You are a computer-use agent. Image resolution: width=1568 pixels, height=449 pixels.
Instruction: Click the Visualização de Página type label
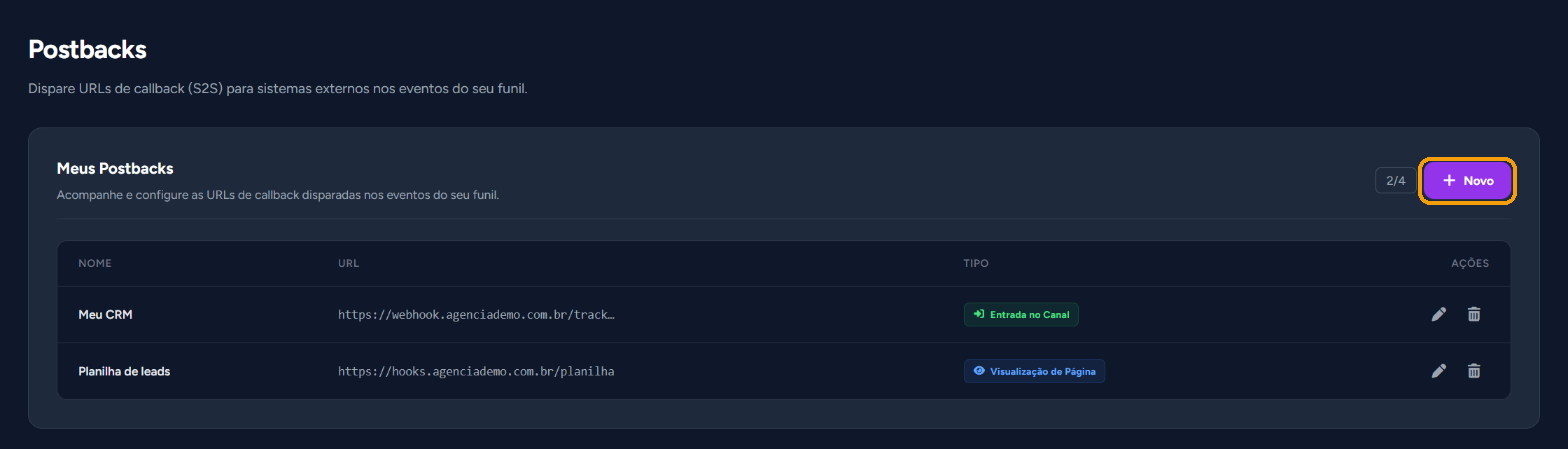pos(1043,371)
